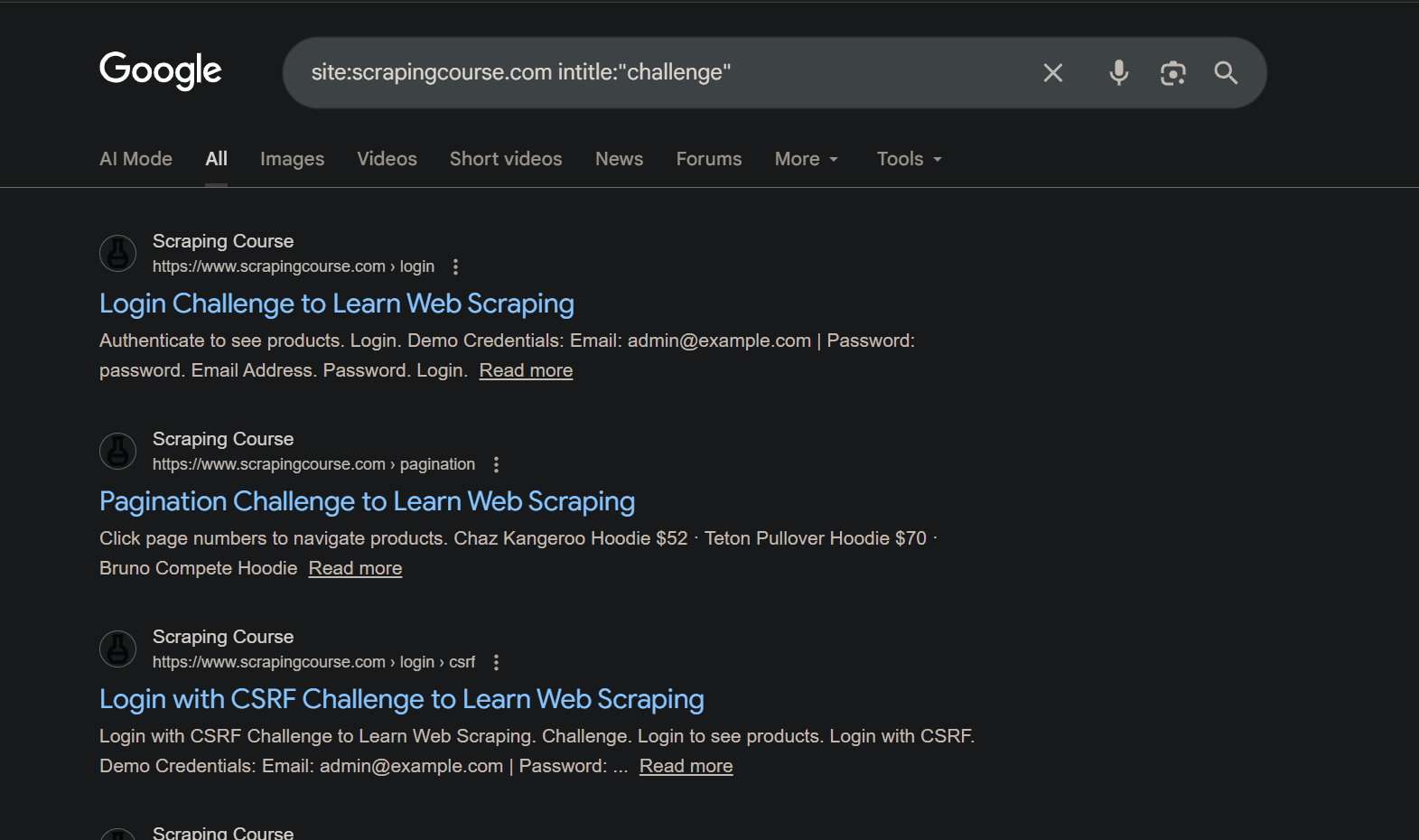Click snippet text 'Click page numbers to navigate products'
1419x840 pixels.
click(274, 538)
